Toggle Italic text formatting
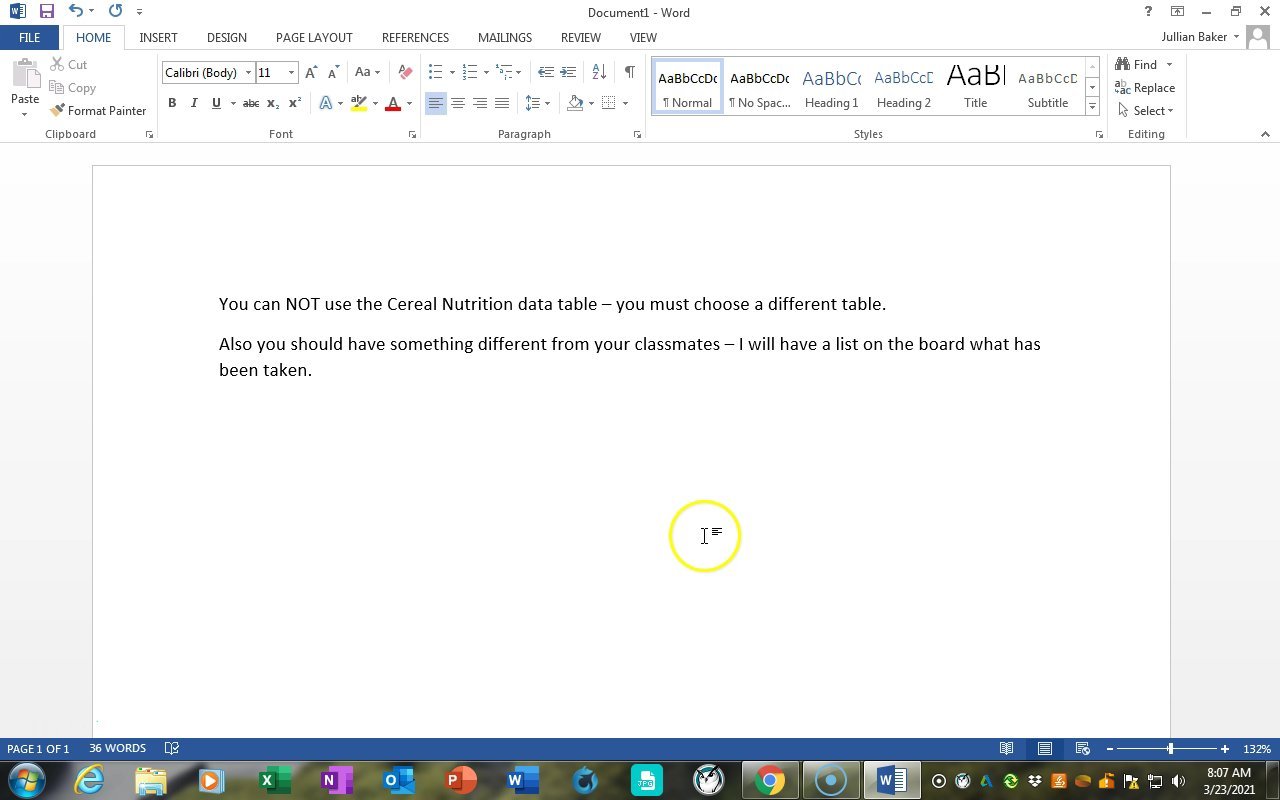The image size is (1280, 800). (x=194, y=103)
